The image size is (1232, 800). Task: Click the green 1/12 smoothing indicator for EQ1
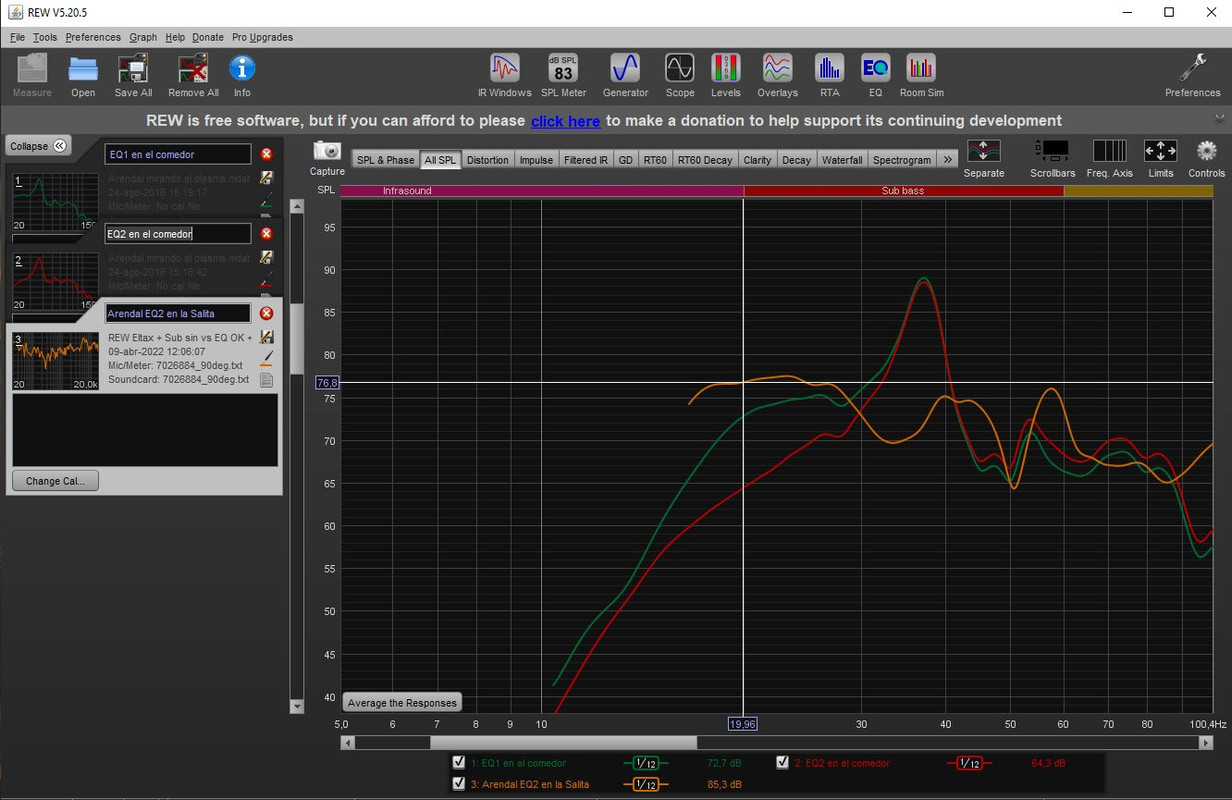coord(646,763)
